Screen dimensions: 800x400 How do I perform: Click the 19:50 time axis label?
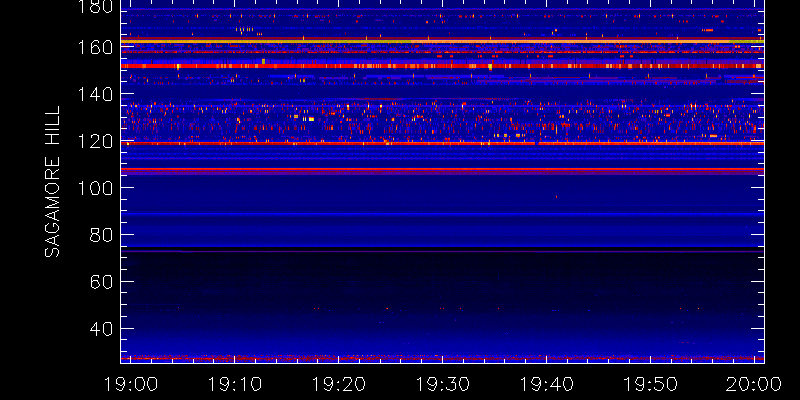point(651,384)
